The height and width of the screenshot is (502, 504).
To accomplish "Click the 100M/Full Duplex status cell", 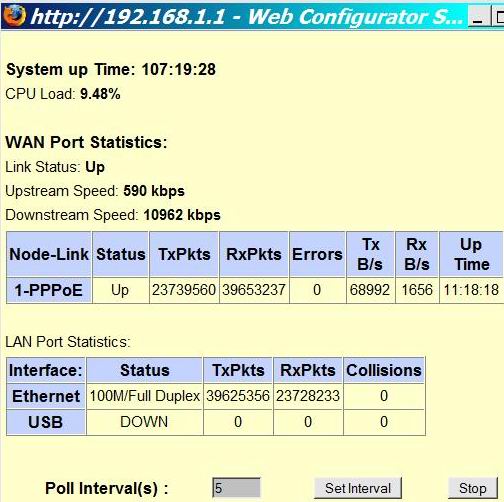I will point(145,396).
